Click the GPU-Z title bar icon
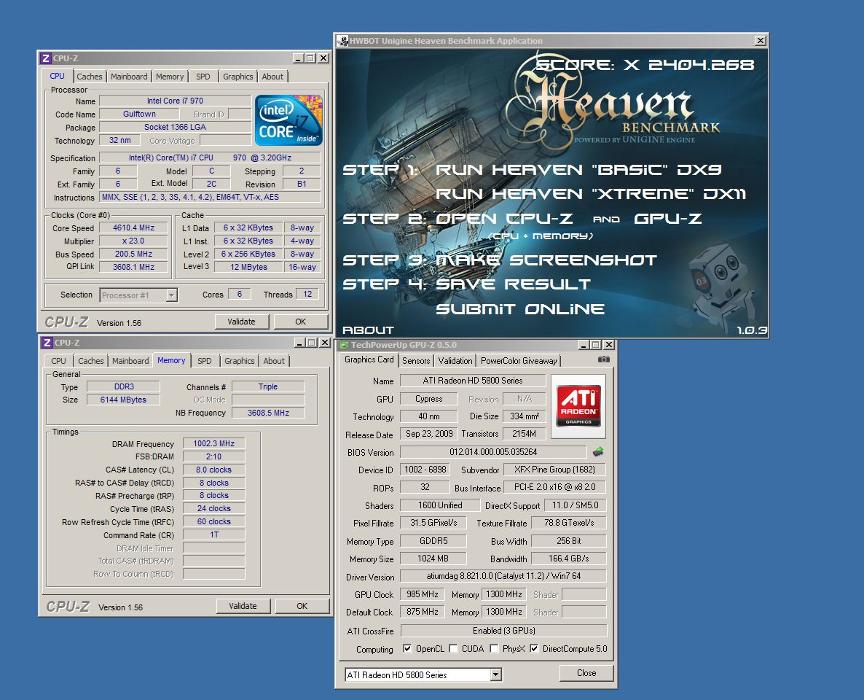Screen dimensions: 864x700 [x=344, y=345]
